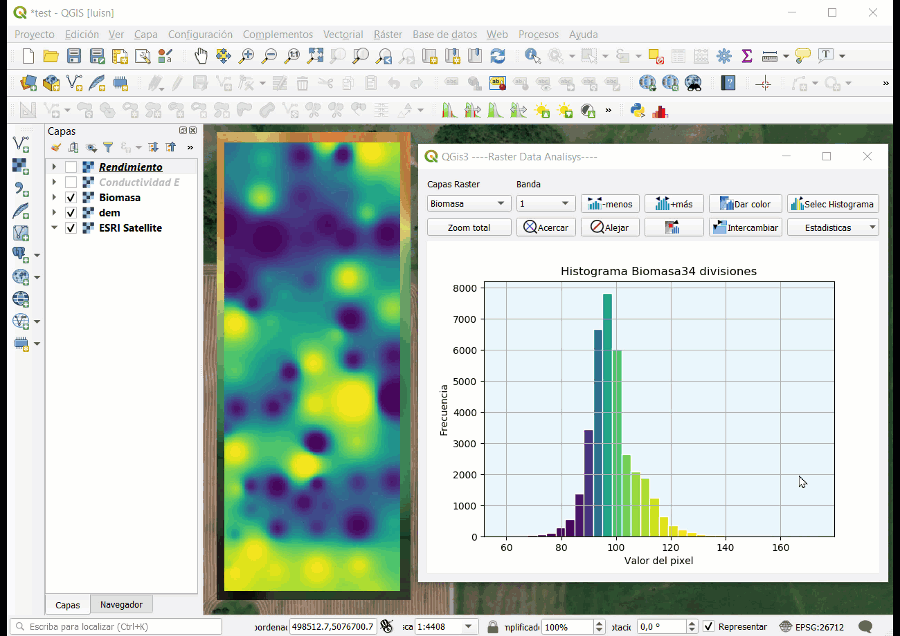900x636 pixels.
Task: Select the Identify Features tool
Action: [532, 56]
